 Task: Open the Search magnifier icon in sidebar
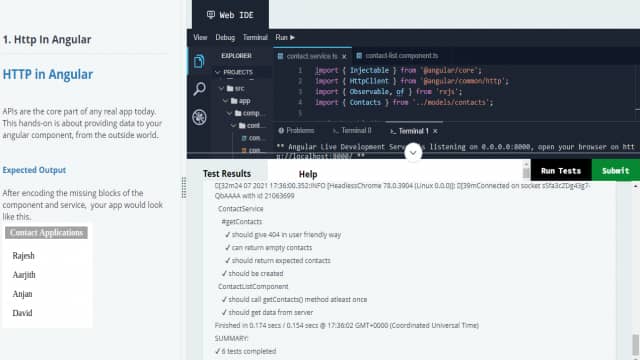199,89
